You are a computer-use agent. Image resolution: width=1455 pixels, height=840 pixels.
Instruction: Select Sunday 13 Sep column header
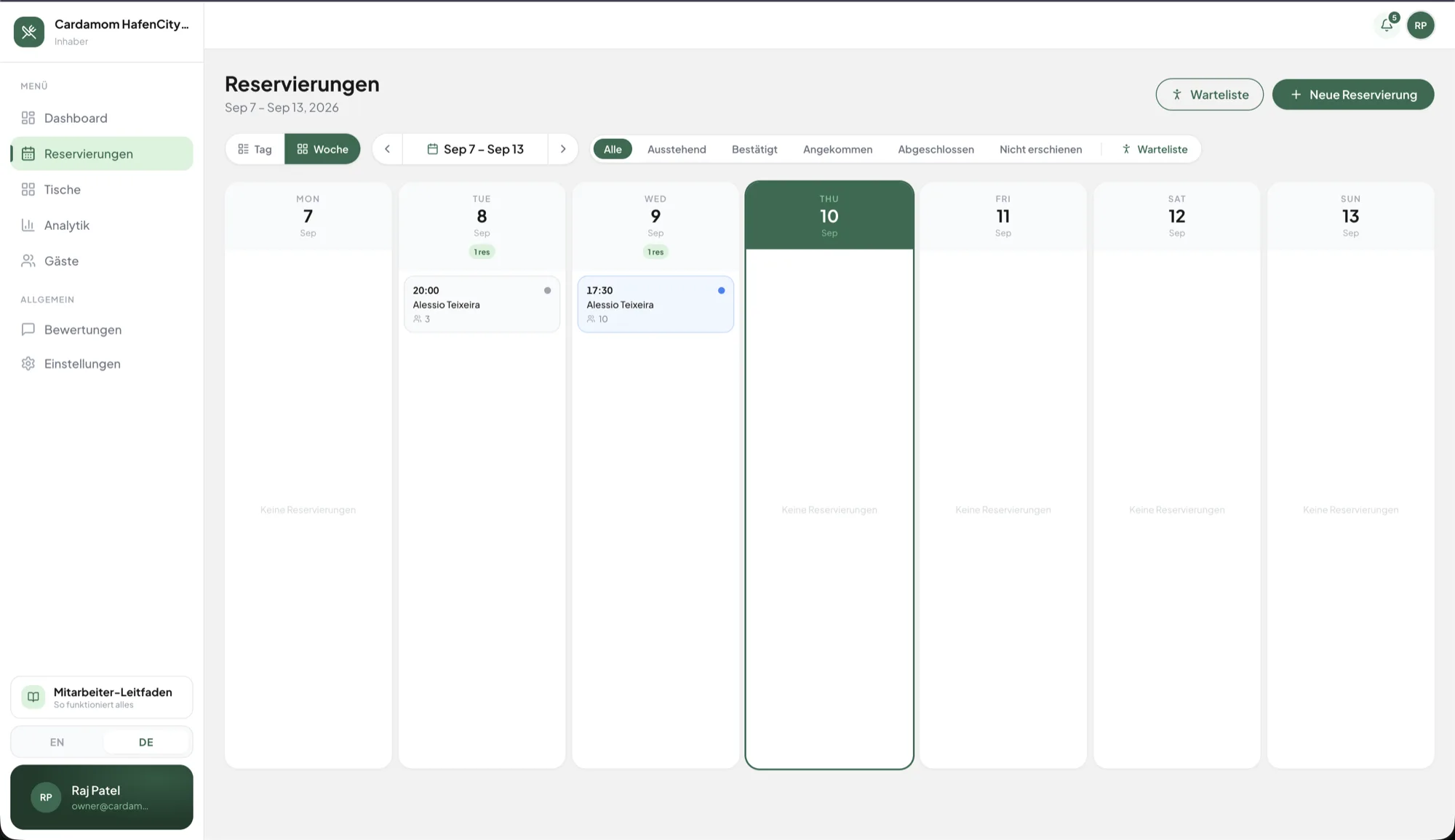1351,215
